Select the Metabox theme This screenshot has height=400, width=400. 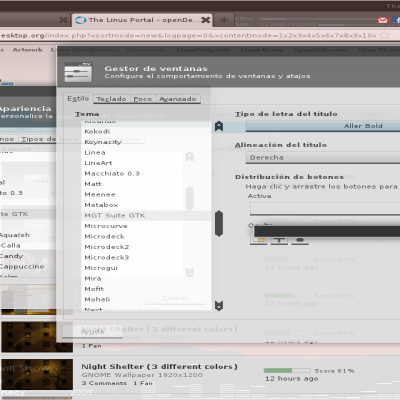[147, 205]
